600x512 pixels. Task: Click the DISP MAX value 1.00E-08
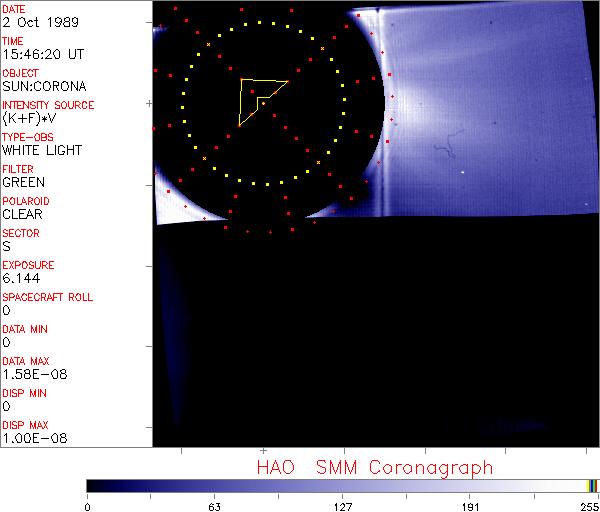click(x=29, y=438)
